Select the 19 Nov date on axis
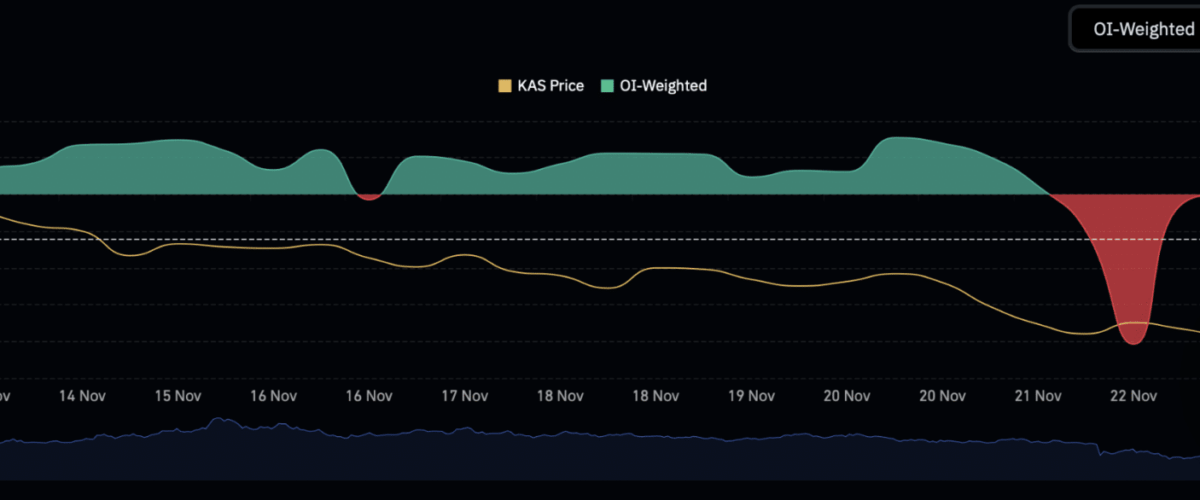The image size is (1200, 500). (x=749, y=396)
